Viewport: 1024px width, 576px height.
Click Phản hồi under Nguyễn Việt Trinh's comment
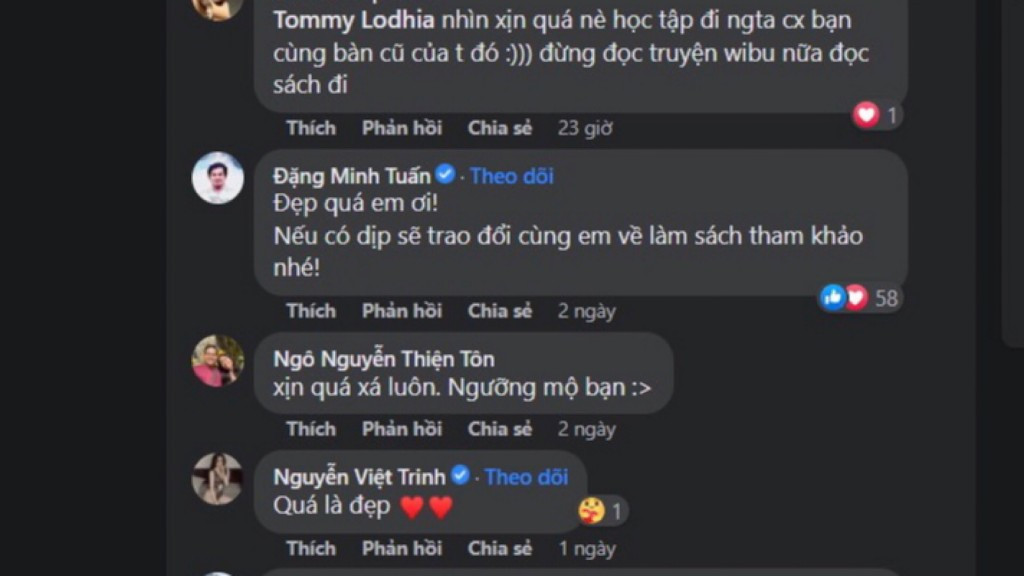coord(401,548)
